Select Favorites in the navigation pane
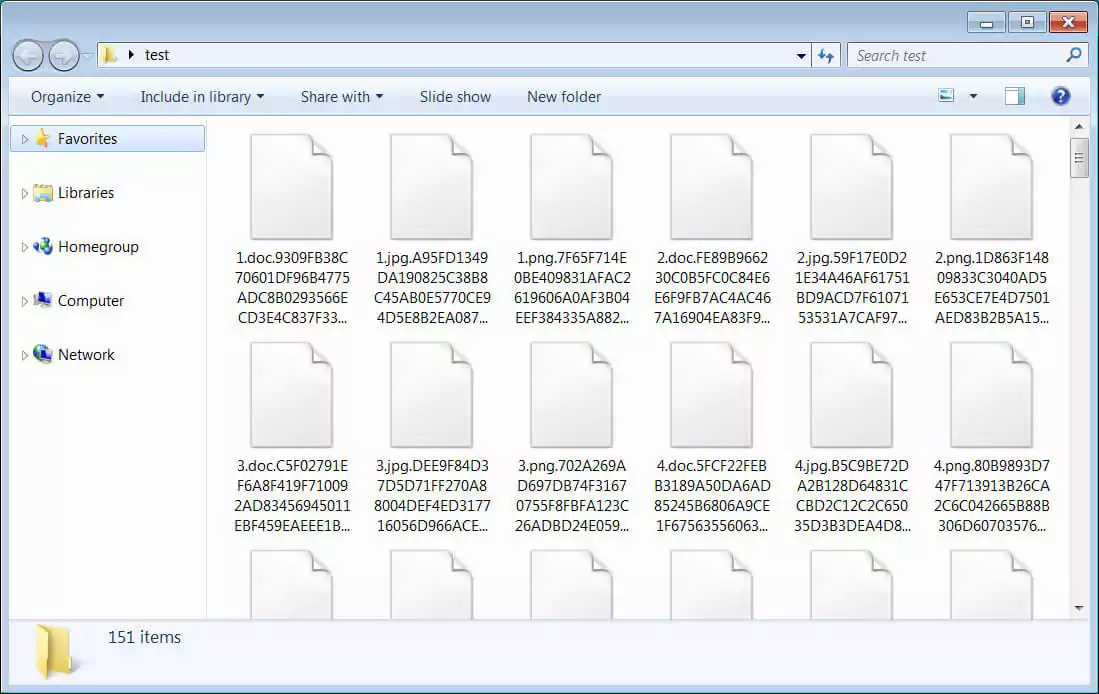Viewport: 1099px width, 694px height. (108, 139)
